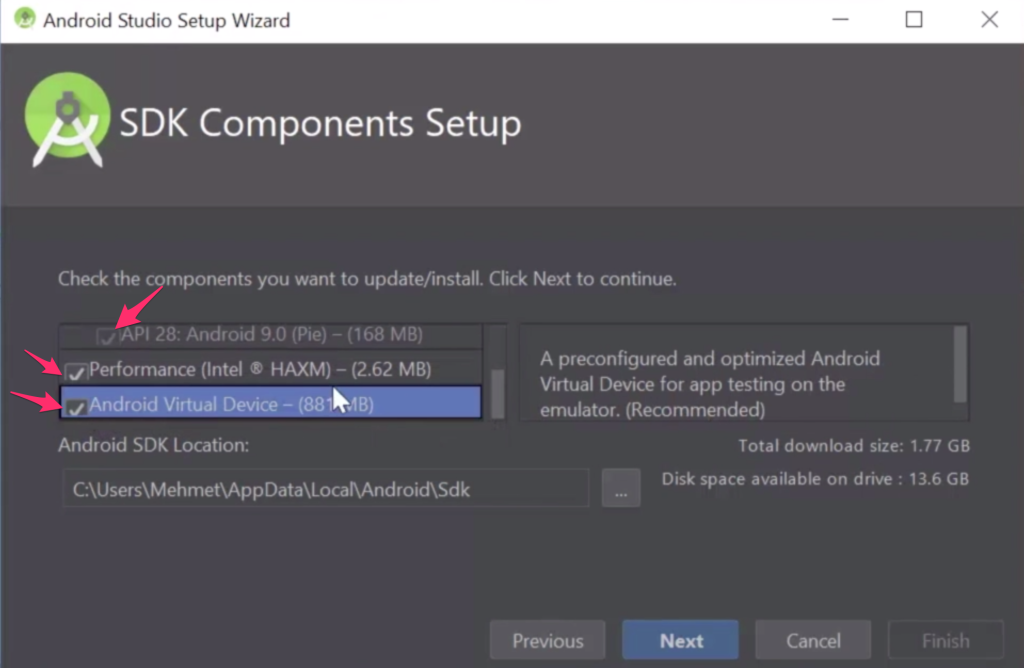The image size is (1024, 668).
Task: Click the components list scrollbar
Action: [498, 393]
